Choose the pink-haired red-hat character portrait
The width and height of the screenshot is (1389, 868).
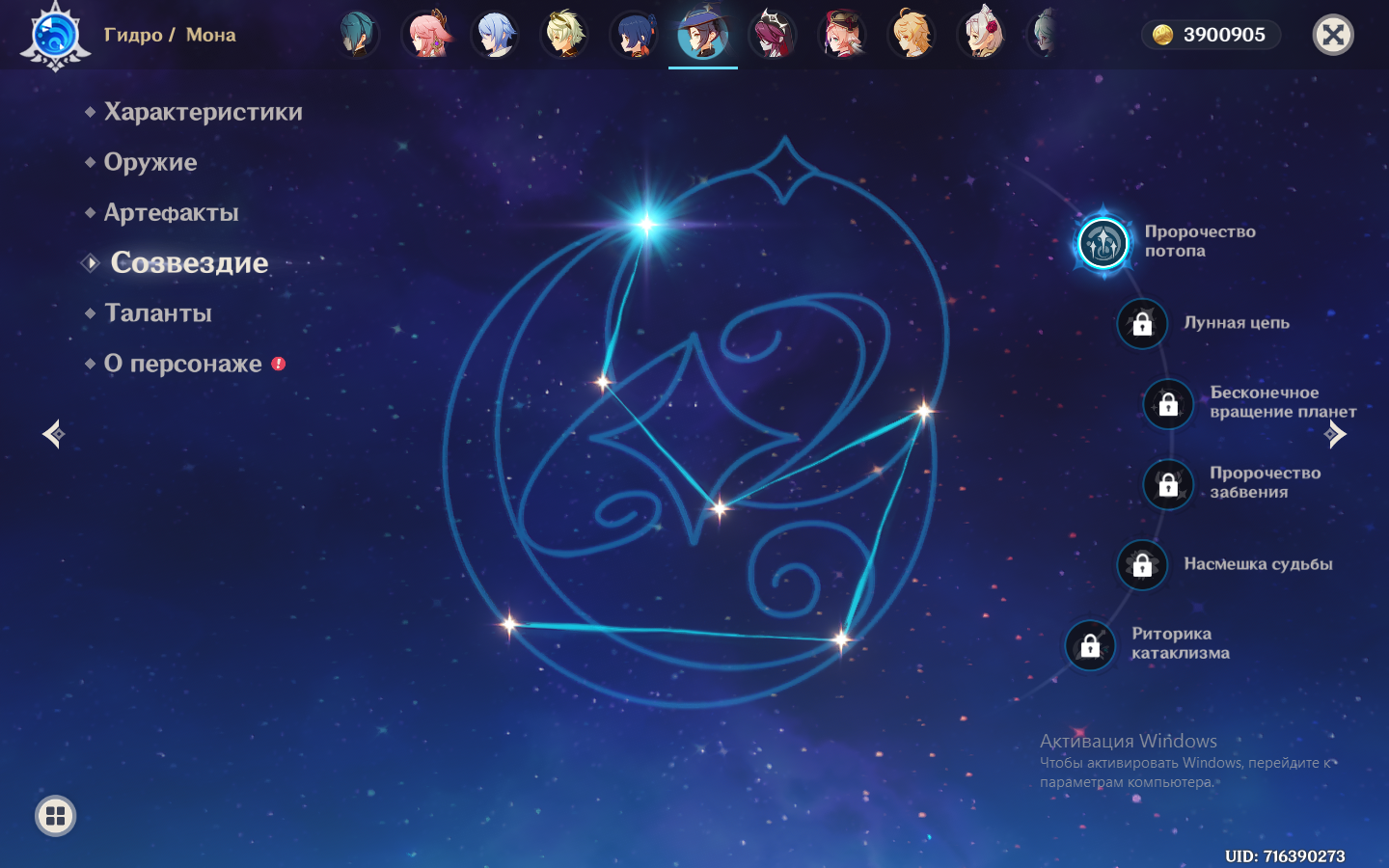click(x=842, y=34)
